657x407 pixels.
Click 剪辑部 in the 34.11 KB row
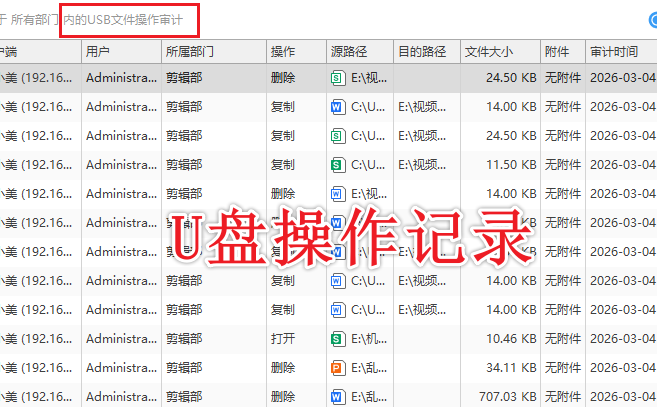[x=184, y=368]
